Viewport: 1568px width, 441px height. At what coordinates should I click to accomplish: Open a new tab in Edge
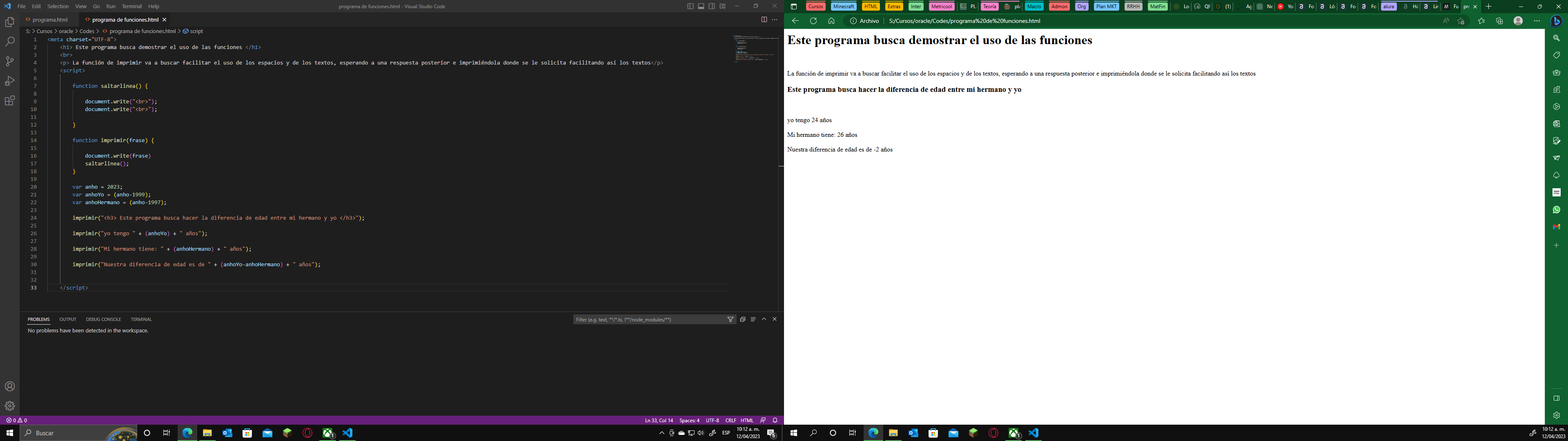pos(1488,7)
